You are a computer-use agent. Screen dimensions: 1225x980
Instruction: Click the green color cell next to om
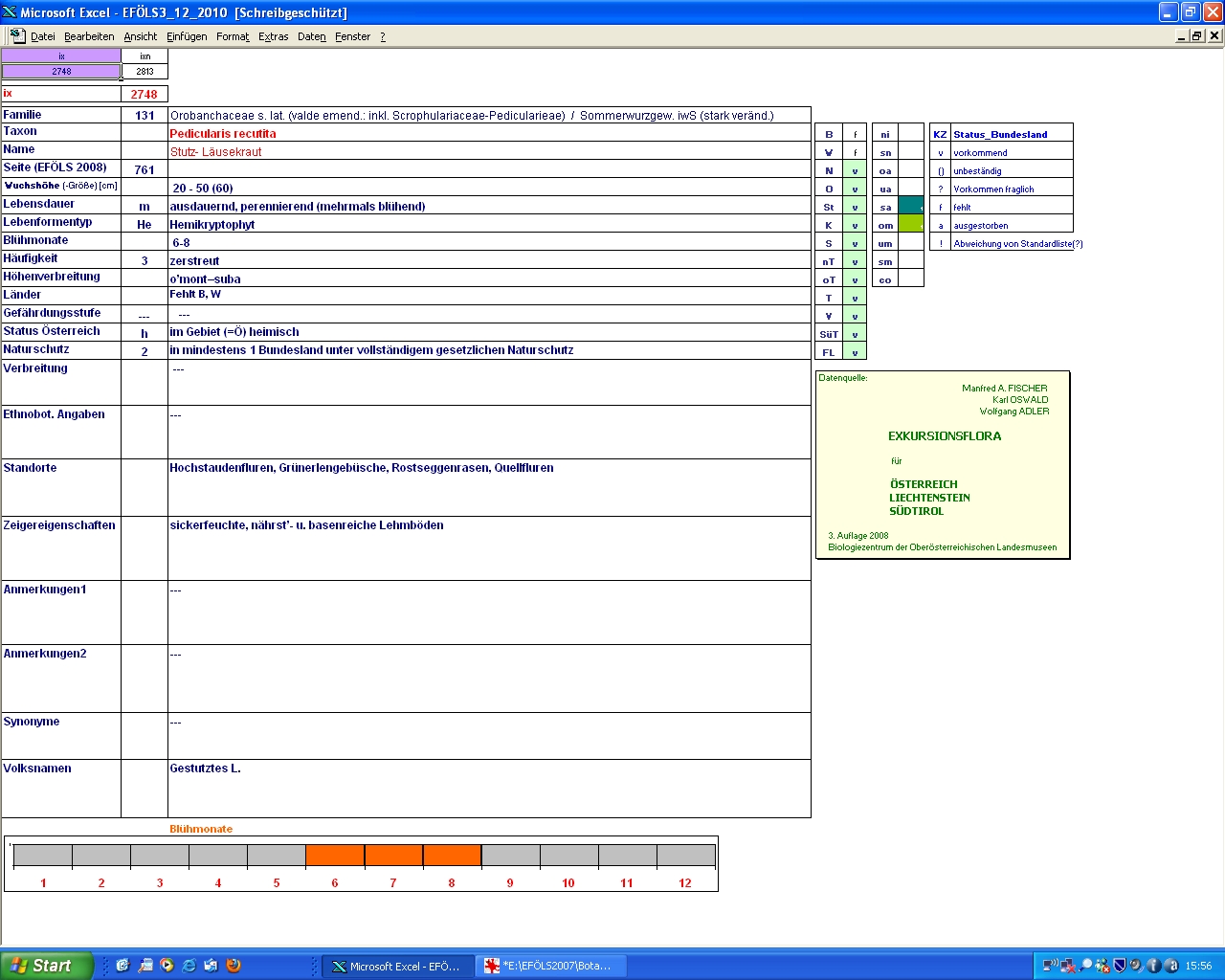click(911, 224)
